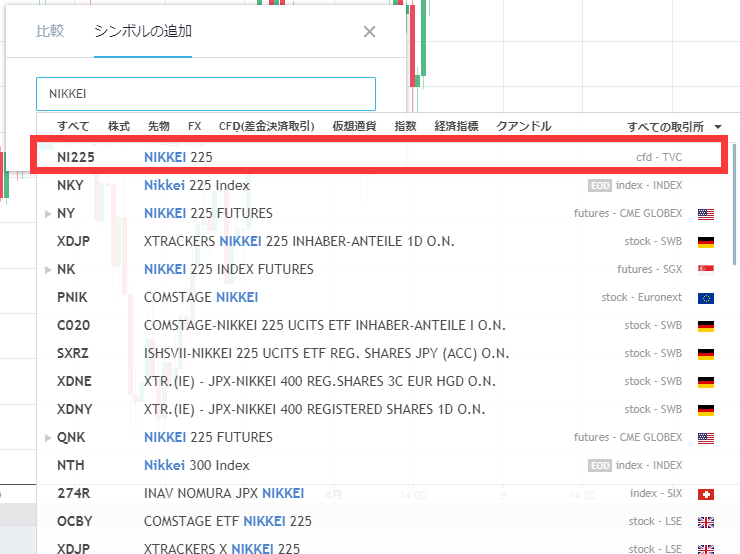Click the results list scrollbar
This screenshot has height=554, width=740.
tap(734, 204)
